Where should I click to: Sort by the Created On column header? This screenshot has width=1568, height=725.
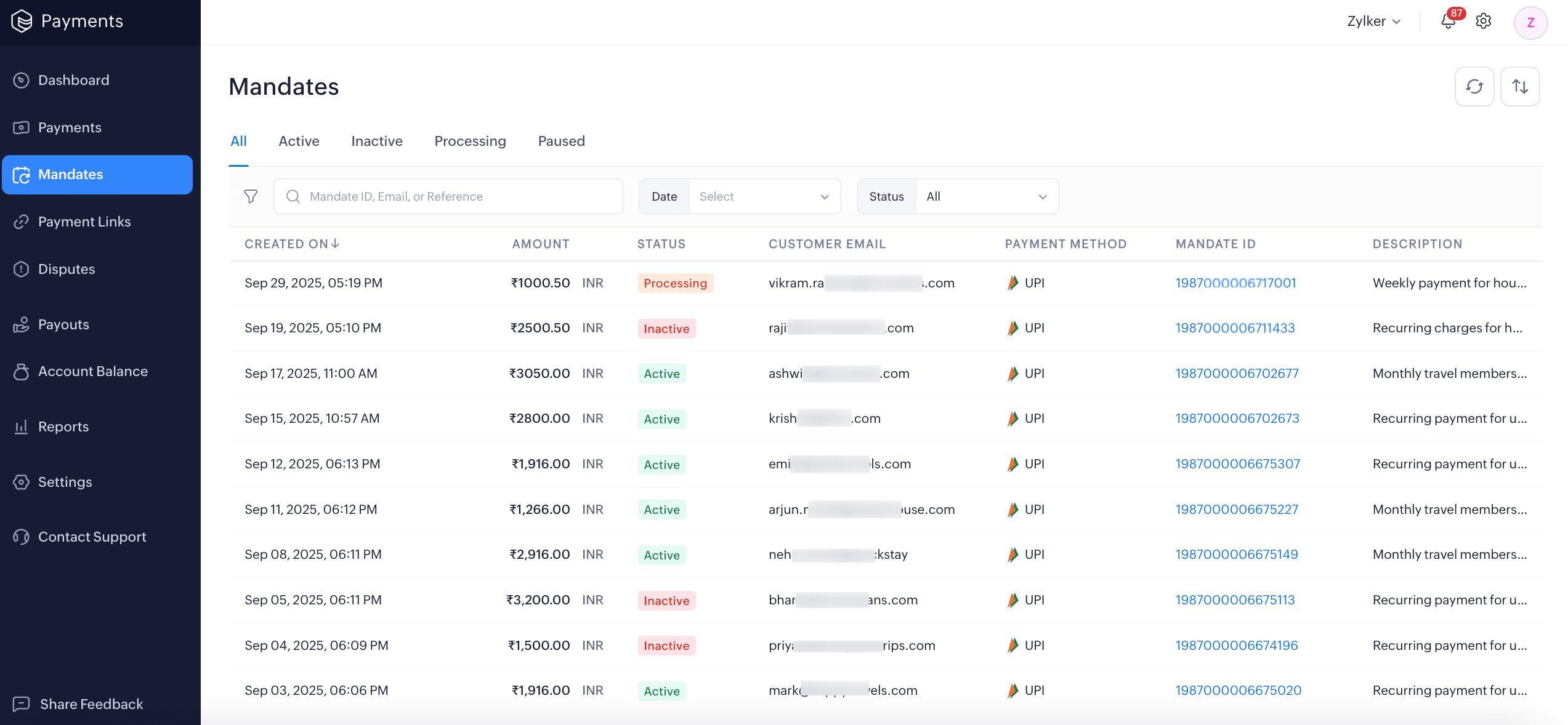point(291,244)
